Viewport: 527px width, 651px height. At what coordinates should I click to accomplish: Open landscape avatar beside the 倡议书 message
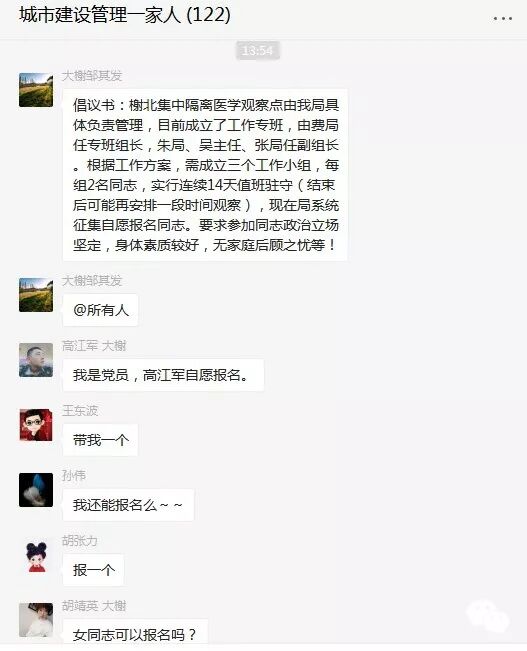point(36,90)
